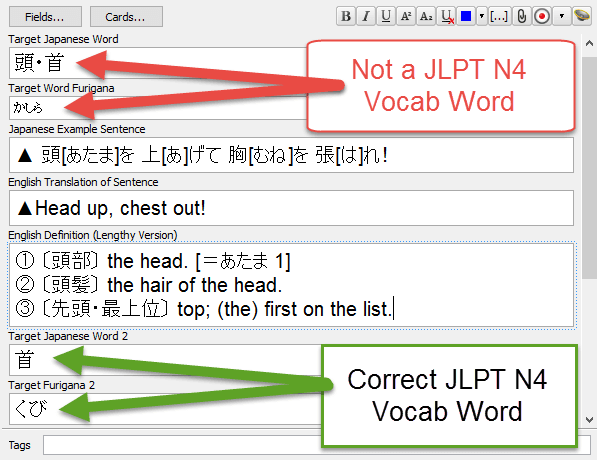The width and height of the screenshot is (597, 460).
Task: Open the Fields... dialog
Action: [x=45, y=17]
